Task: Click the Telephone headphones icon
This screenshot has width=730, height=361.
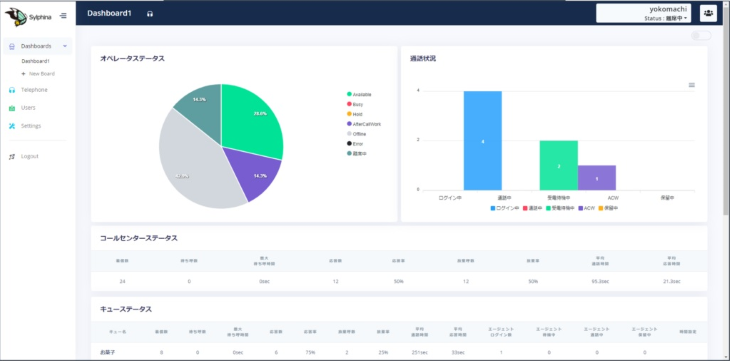Action: pos(12,90)
